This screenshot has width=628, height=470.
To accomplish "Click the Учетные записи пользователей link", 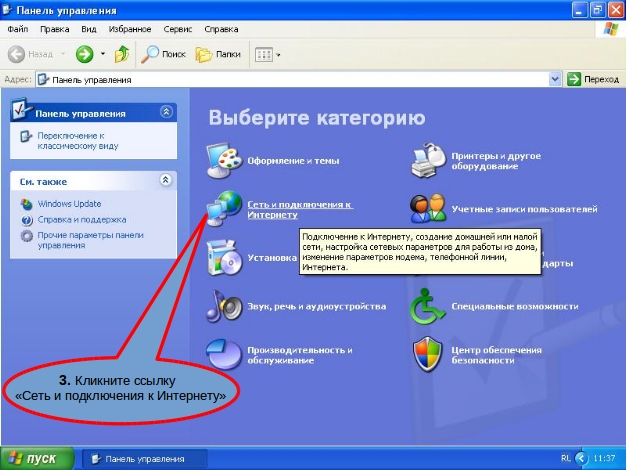I will pyautogui.click(x=524, y=209).
